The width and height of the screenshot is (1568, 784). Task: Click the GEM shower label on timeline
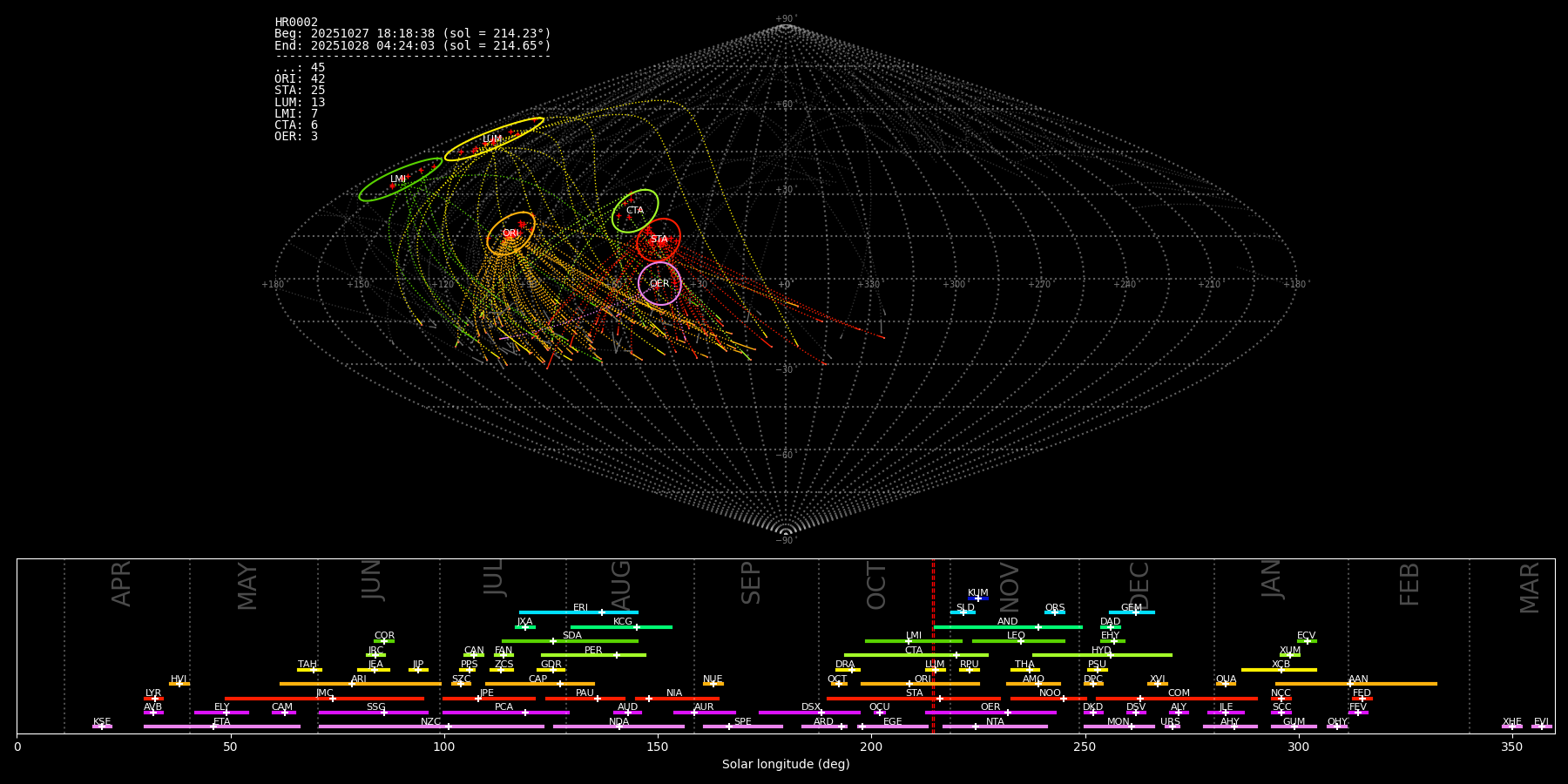click(1132, 608)
